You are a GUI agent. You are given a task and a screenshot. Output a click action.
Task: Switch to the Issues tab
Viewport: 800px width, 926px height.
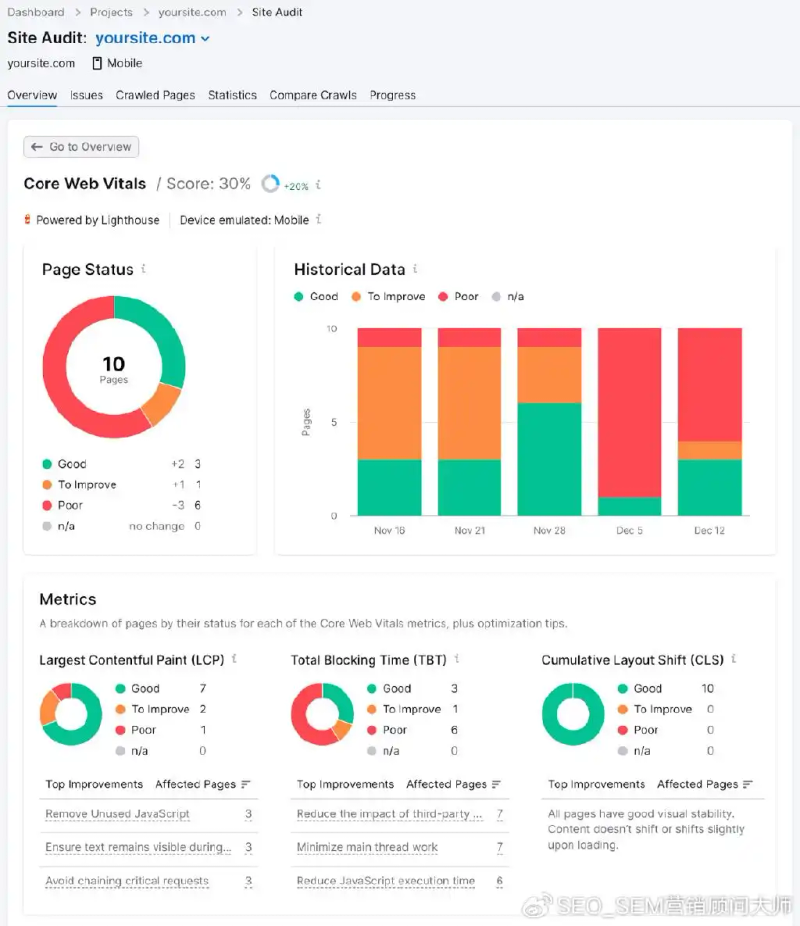[86, 95]
